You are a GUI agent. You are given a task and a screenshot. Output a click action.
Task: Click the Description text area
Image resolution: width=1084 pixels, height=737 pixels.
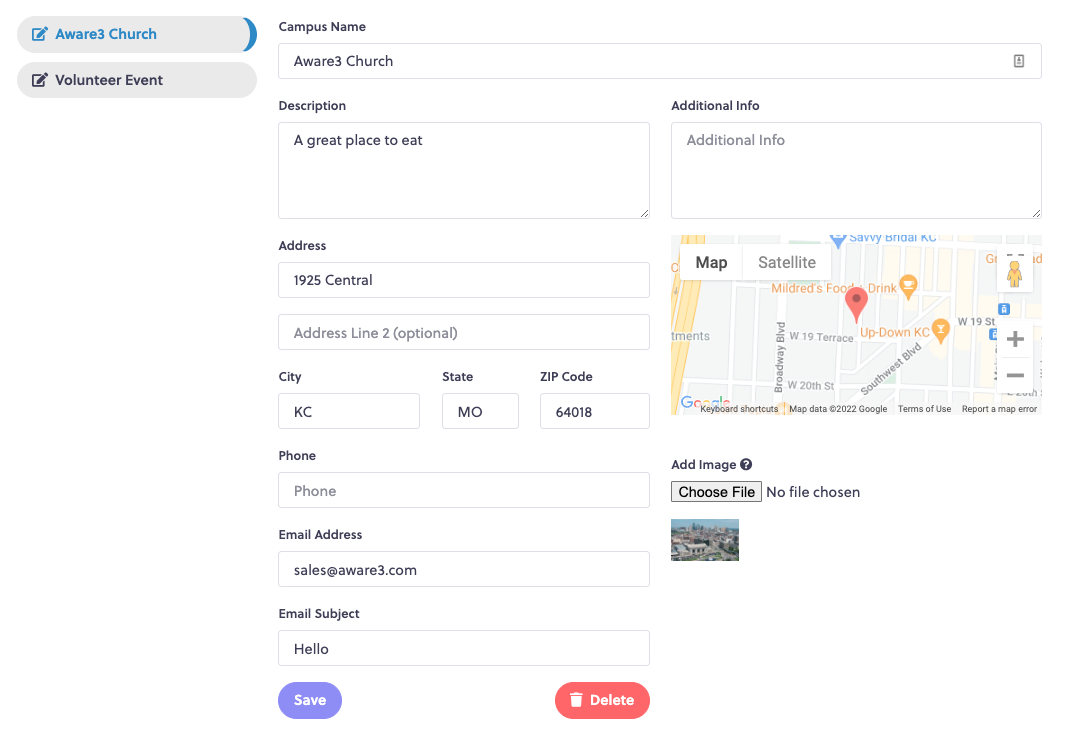[464, 171]
